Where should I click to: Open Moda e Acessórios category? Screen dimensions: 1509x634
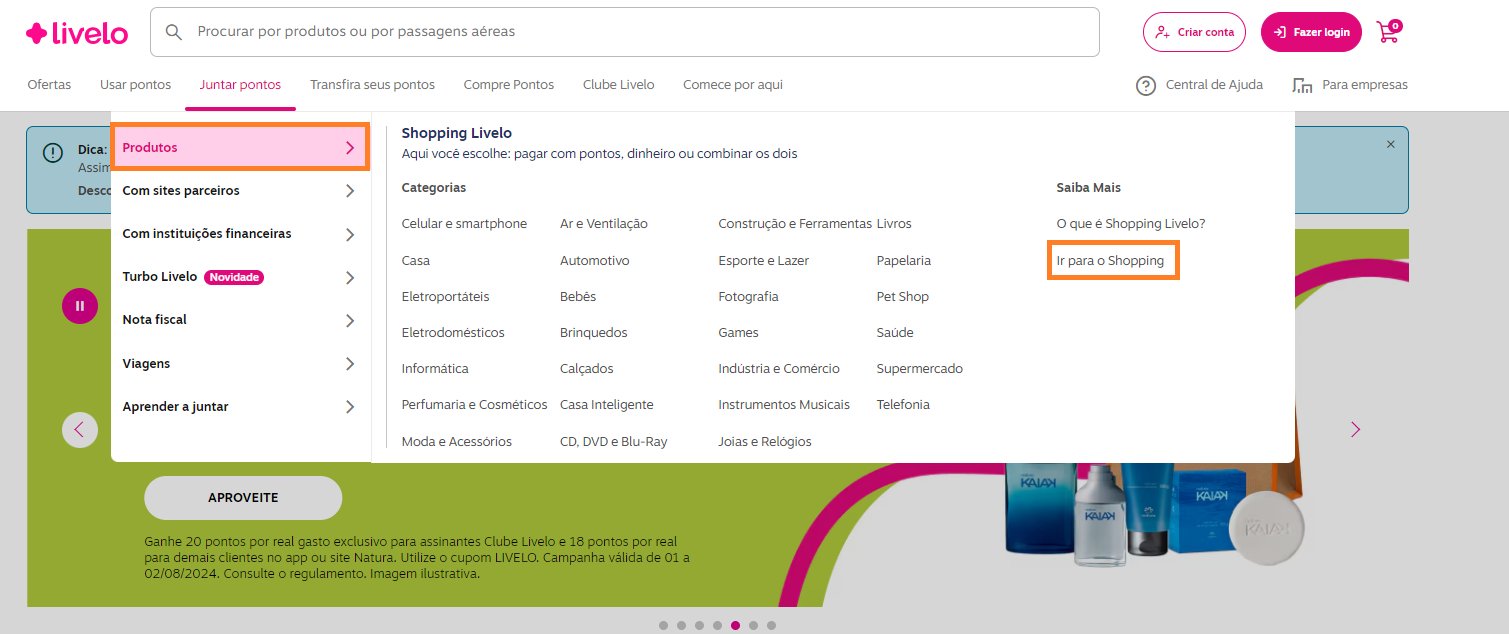click(x=456, y=442)
